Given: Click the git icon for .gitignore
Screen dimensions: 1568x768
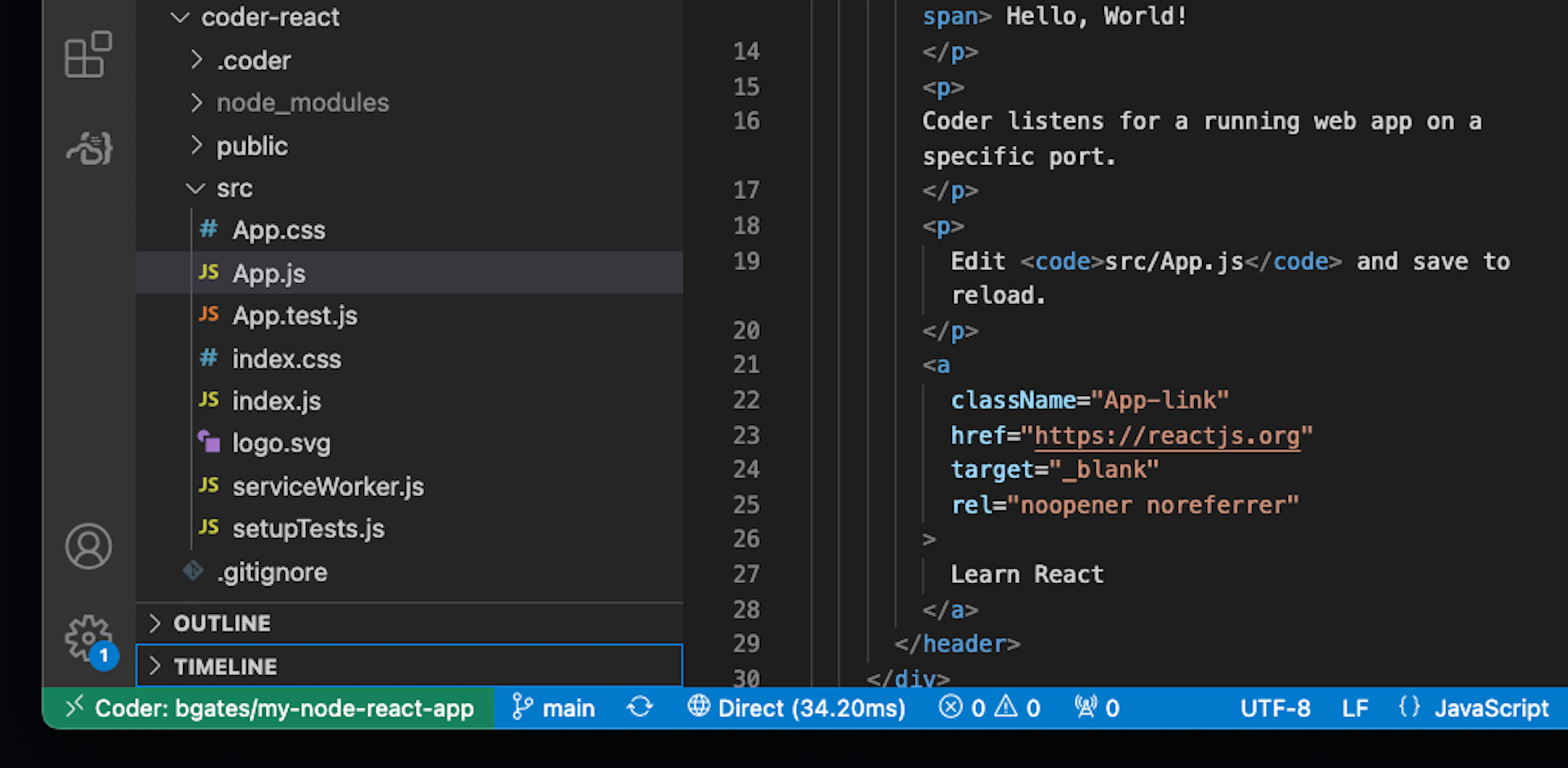Looking at the screenshot, I should tap(194, 571).
